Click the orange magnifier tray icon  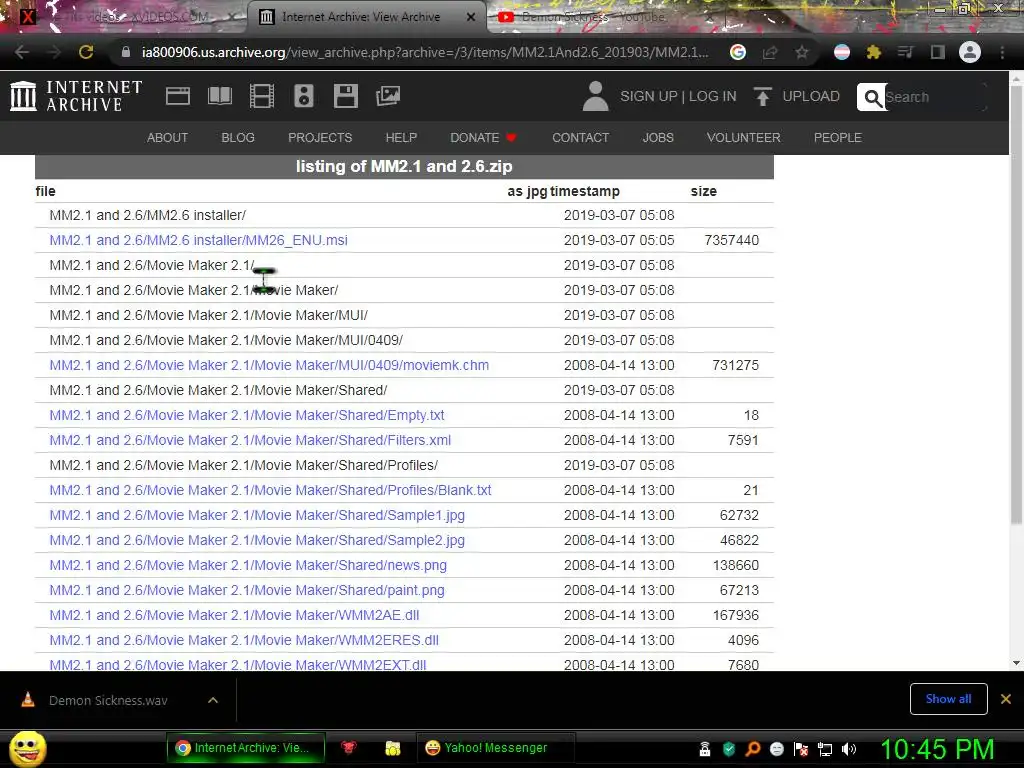752,749
